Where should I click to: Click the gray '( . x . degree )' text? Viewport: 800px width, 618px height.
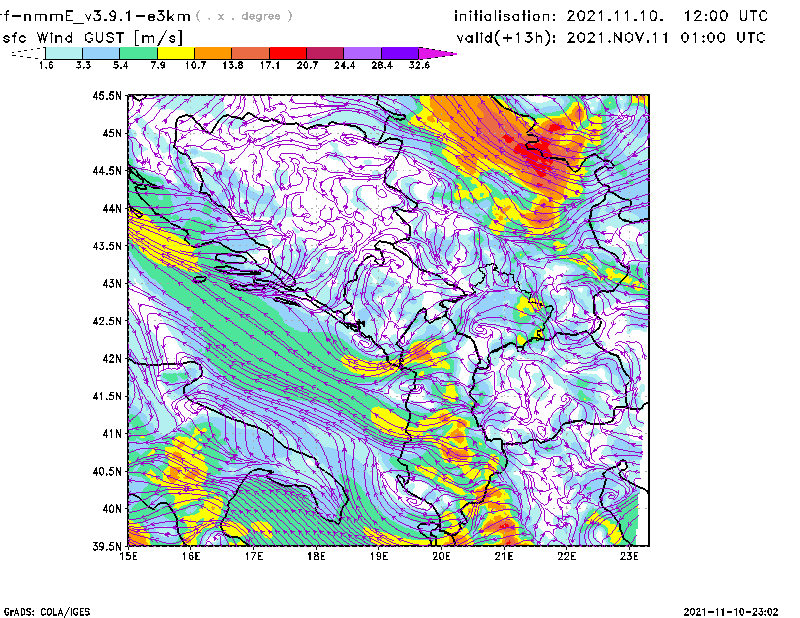pos(244,16)
